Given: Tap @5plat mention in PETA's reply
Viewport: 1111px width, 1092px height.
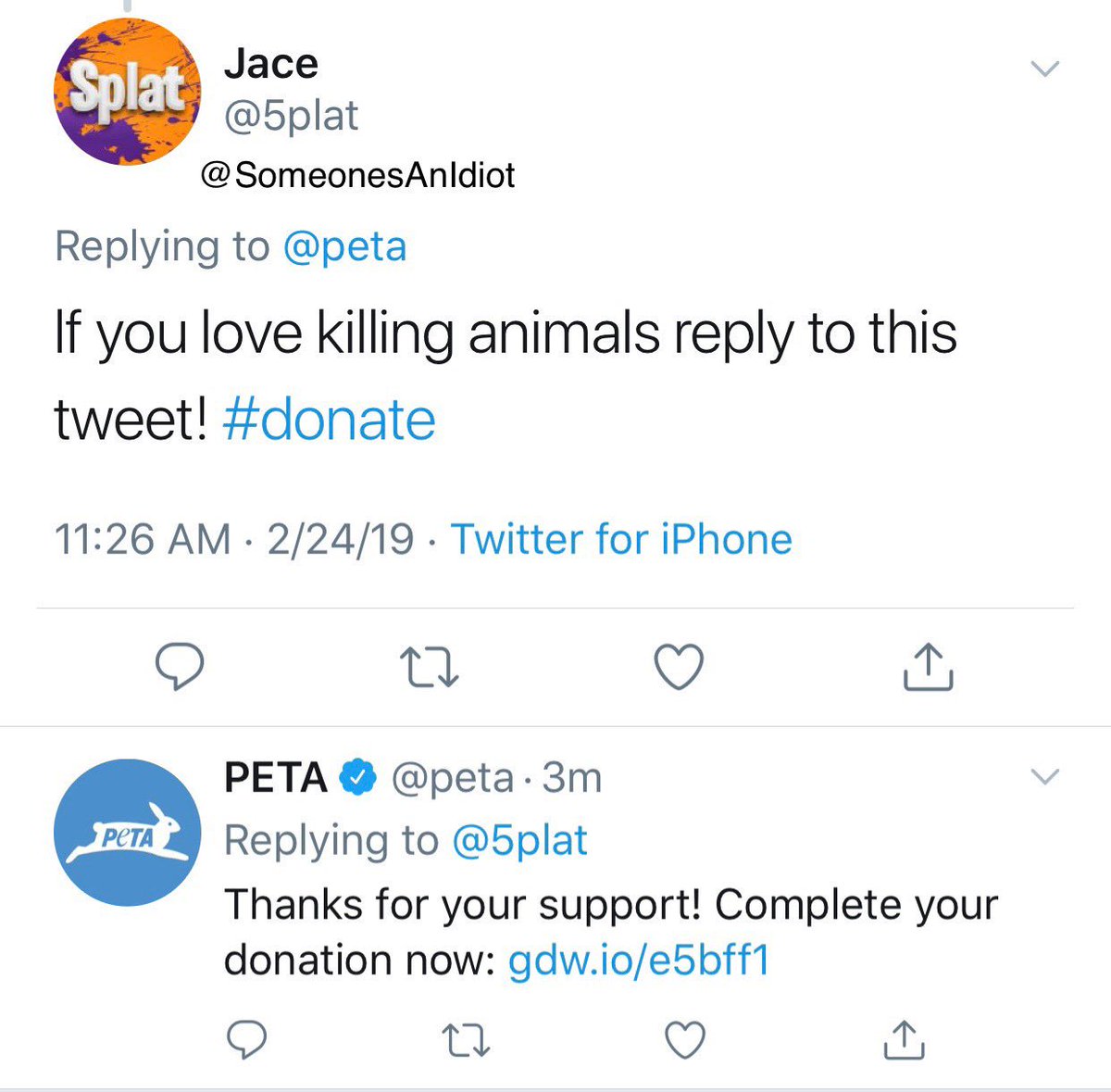Looking at the screenshot, I should coord(519,841).
